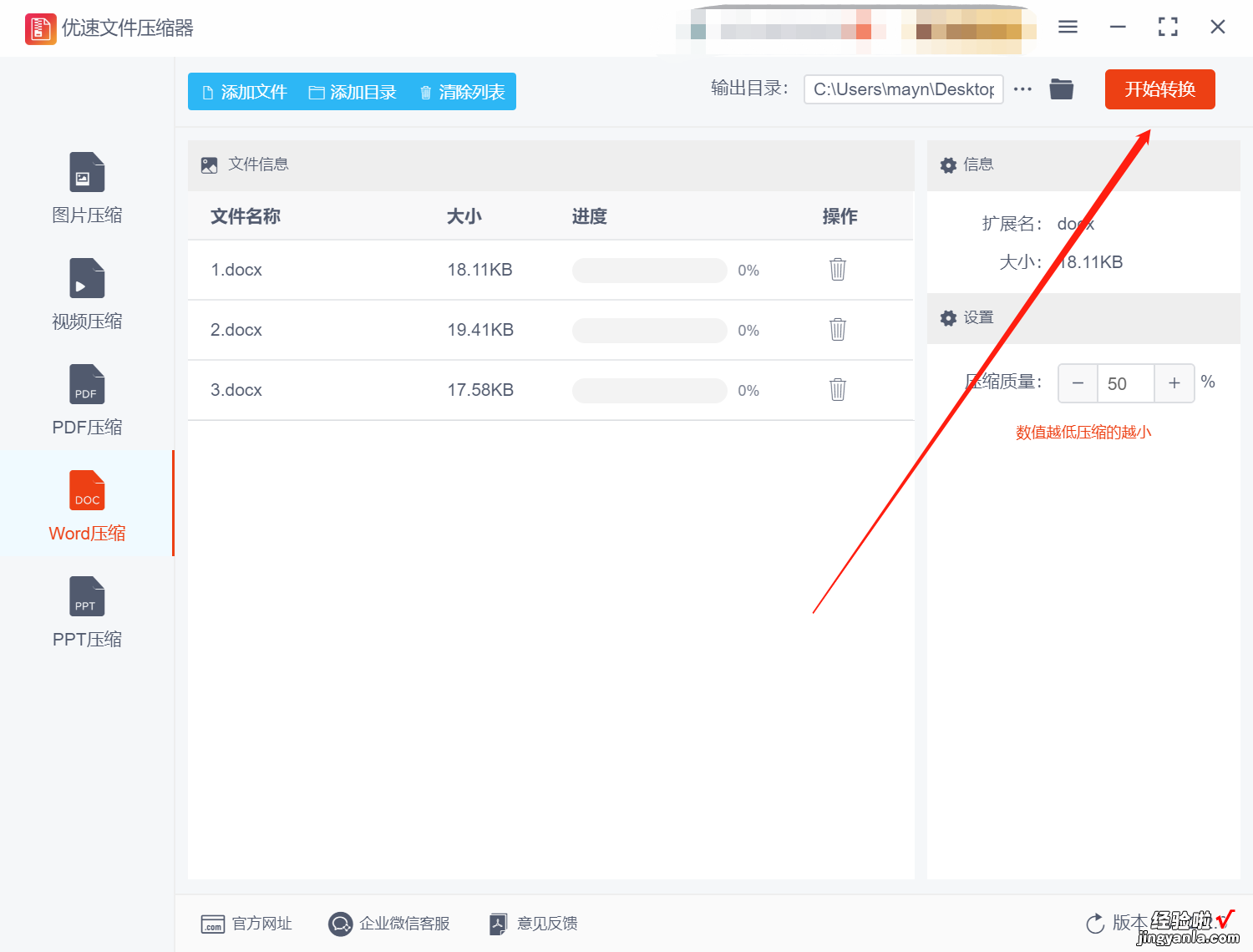Screen dimensions: 1253x952
Task: Open the hamburger menu in title bar
Action: pos(1068,28)
